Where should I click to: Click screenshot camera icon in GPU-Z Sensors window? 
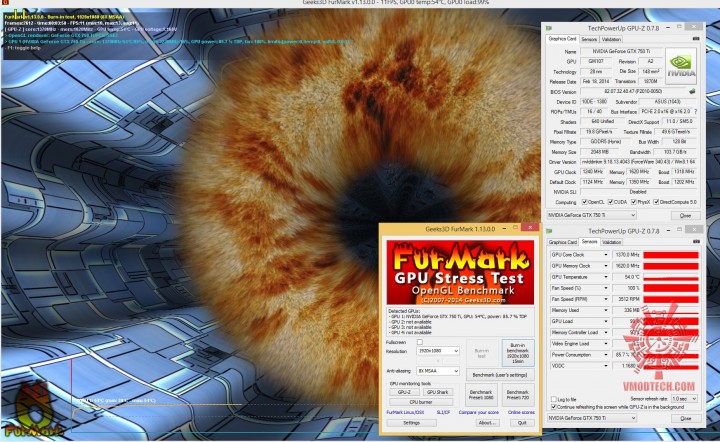click(x=696, y=241)
